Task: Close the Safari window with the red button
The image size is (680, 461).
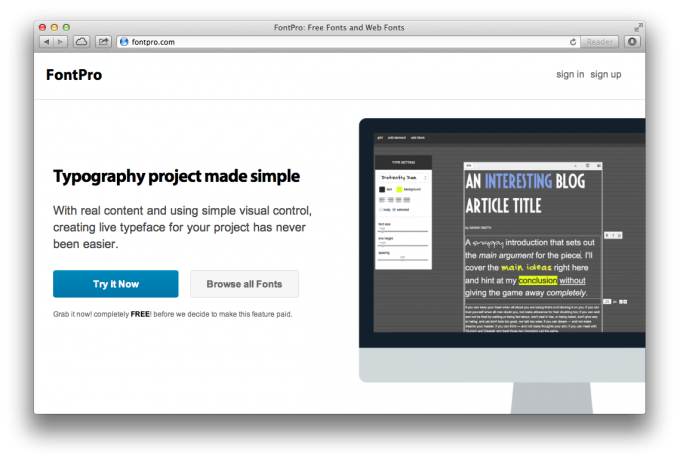Action: coord(42,27)
